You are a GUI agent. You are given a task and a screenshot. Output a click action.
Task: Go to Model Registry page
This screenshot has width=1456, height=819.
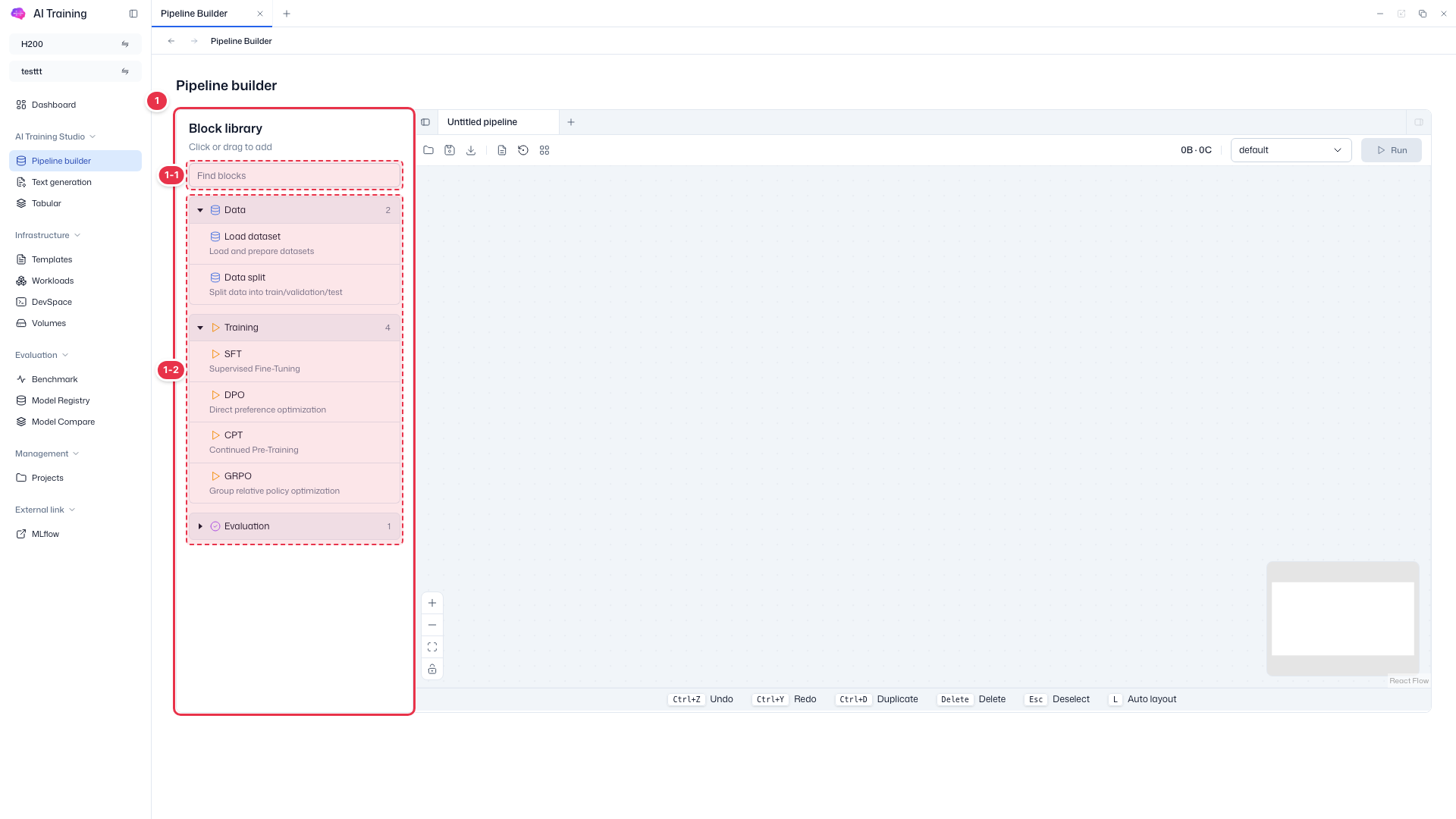pyautogui.click(x=75, y=400)
